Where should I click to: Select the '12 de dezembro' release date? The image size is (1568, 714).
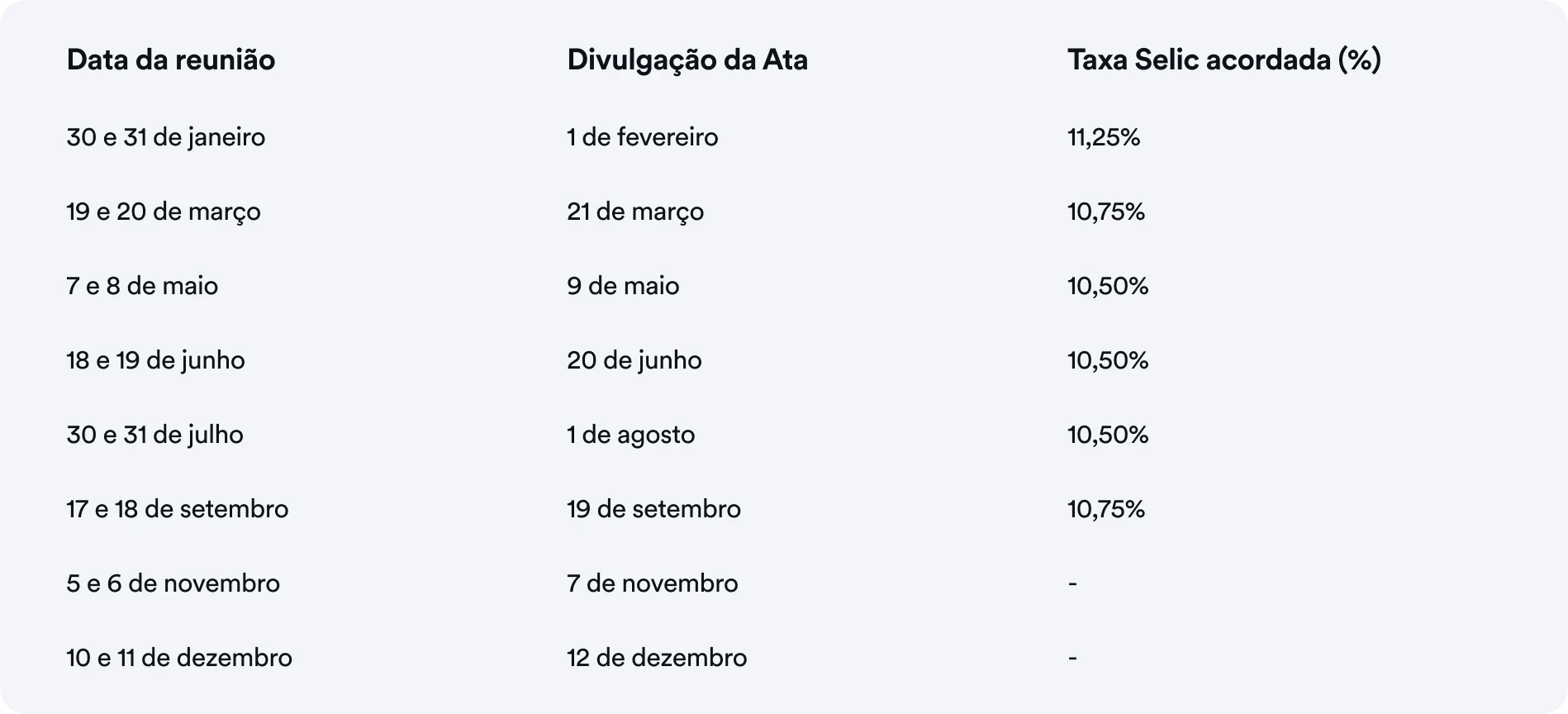click(657, 658)
